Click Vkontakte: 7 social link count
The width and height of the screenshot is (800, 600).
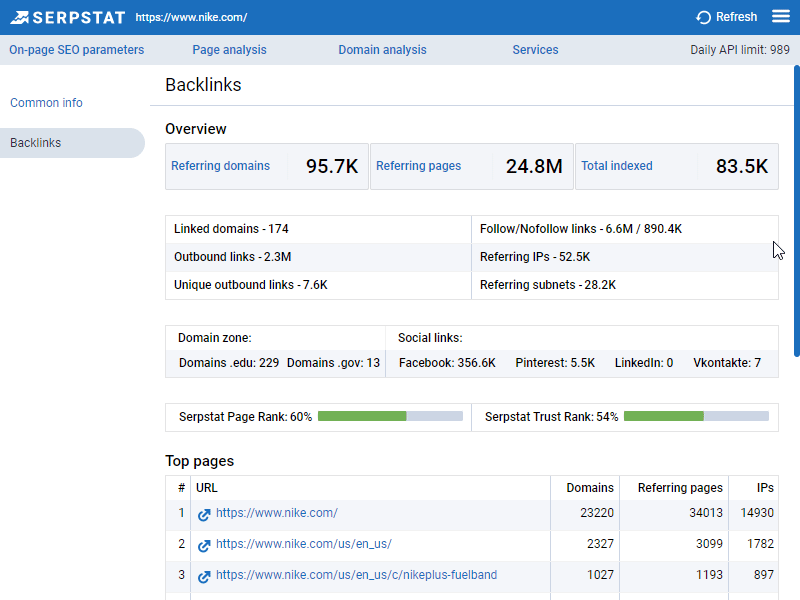[727, 363]
